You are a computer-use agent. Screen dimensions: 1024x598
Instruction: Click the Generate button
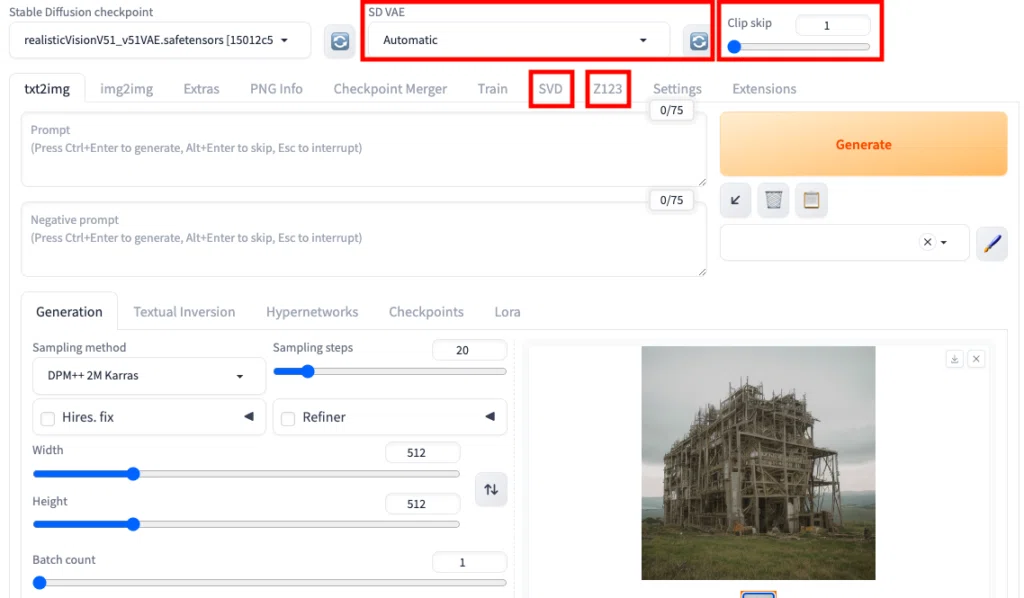[x=863, y=144]
